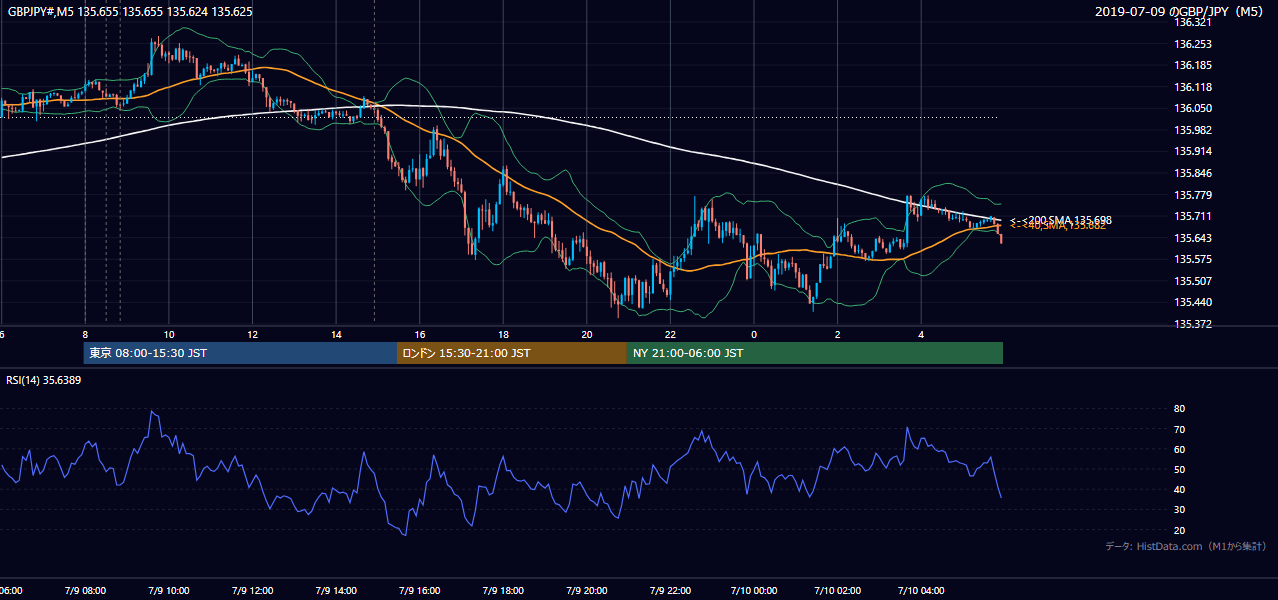
Task: Click the London session bar ロンドン 15:30-21:00 JST
Action: [x=512, y=353]
